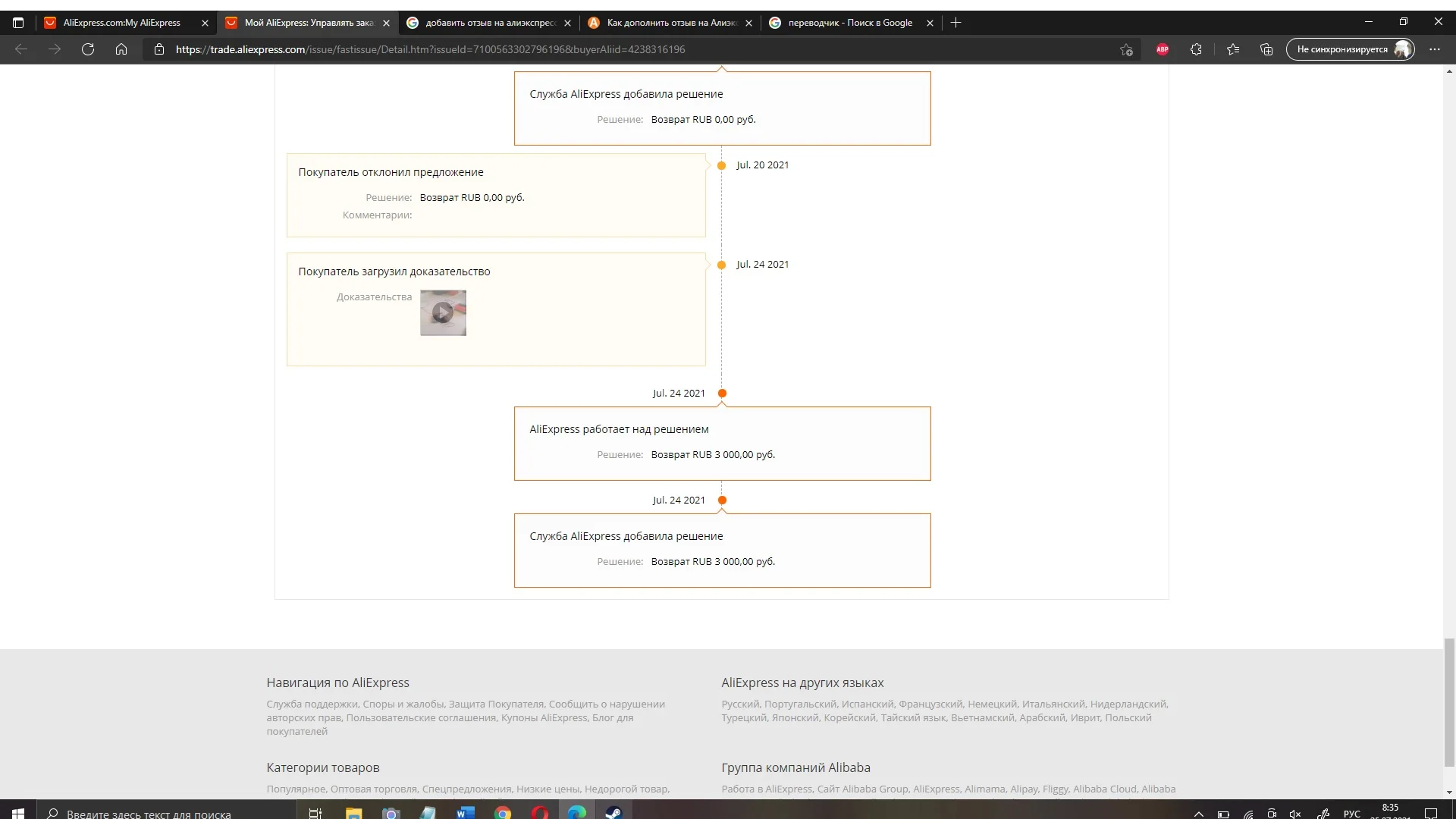The height and width of the screenshot is (819, 1456).
Task: Switch to the переводчик Google search tab
Action: (849, 23)
